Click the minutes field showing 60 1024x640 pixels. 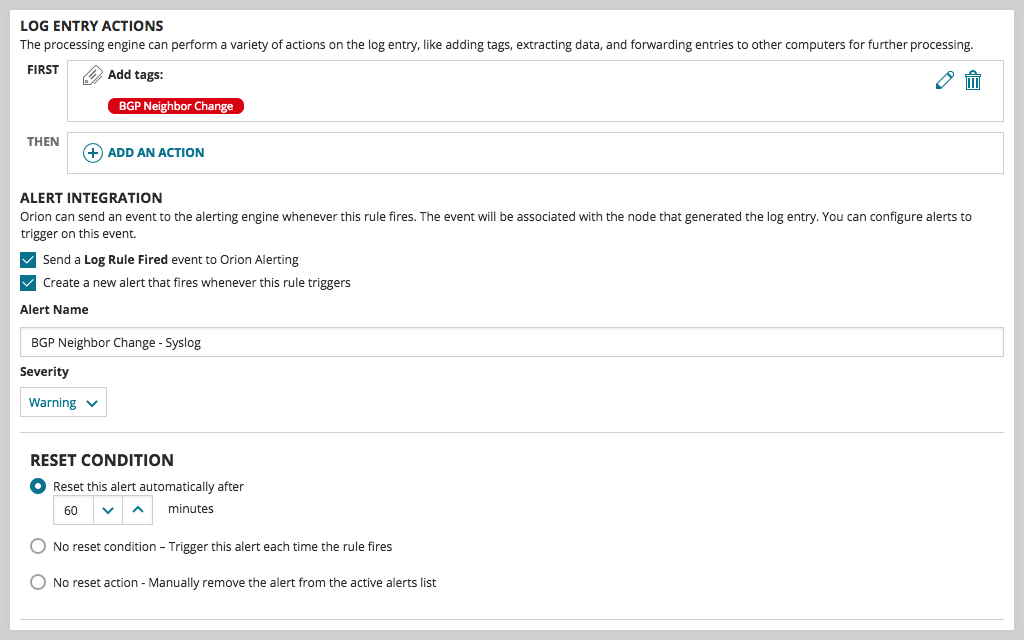[x=71, y=509]
